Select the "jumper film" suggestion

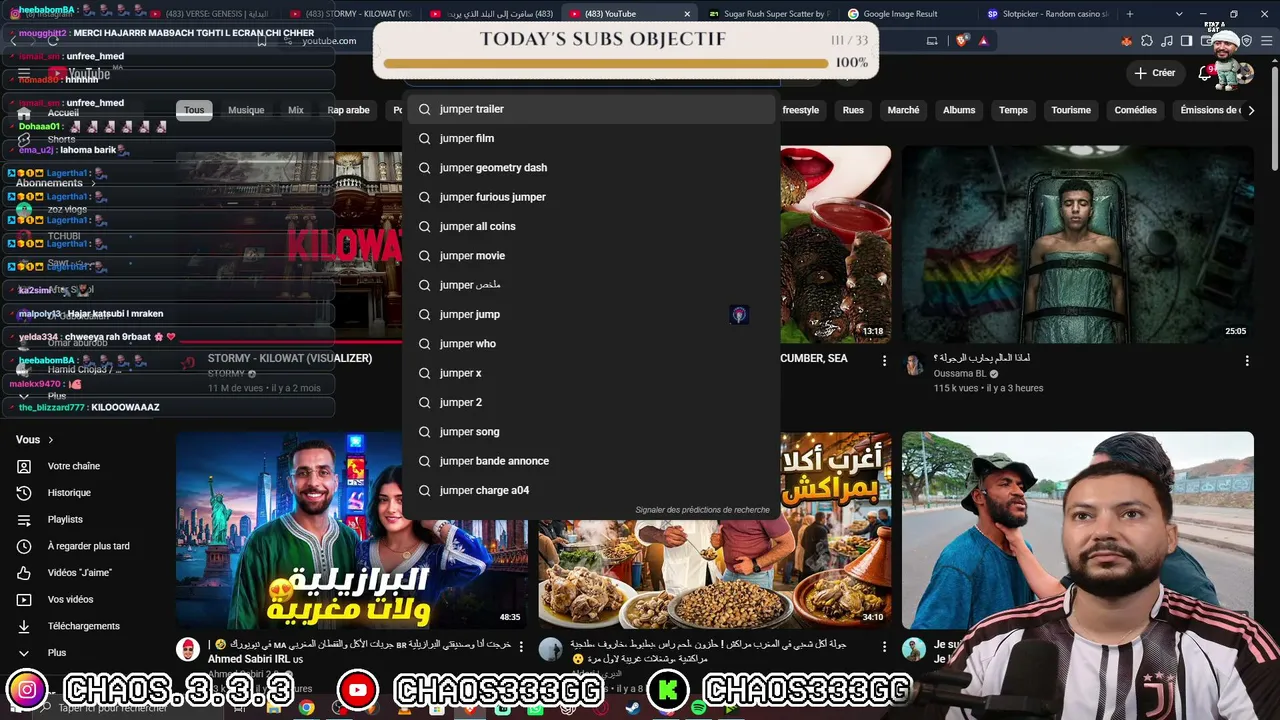tap(590, 138)
